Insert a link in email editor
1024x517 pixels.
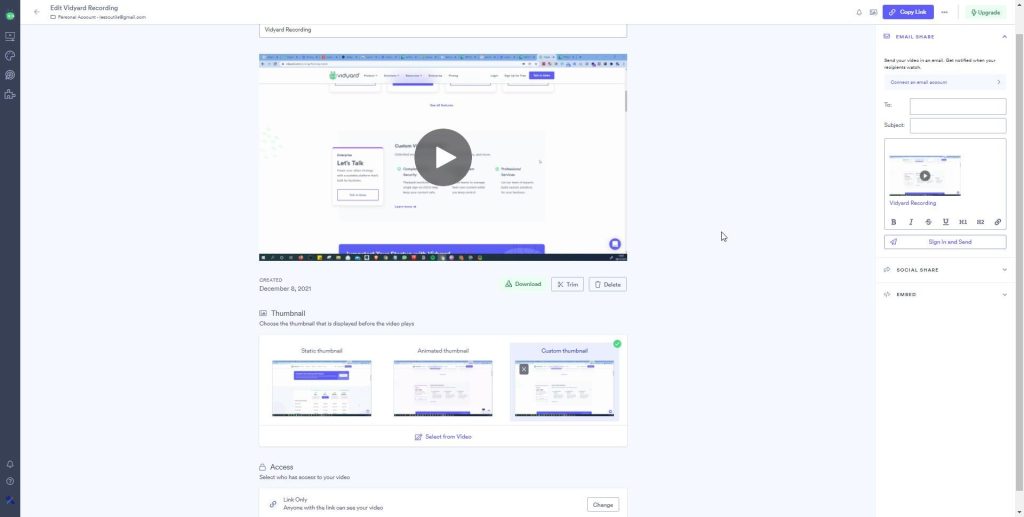[998, 222]
